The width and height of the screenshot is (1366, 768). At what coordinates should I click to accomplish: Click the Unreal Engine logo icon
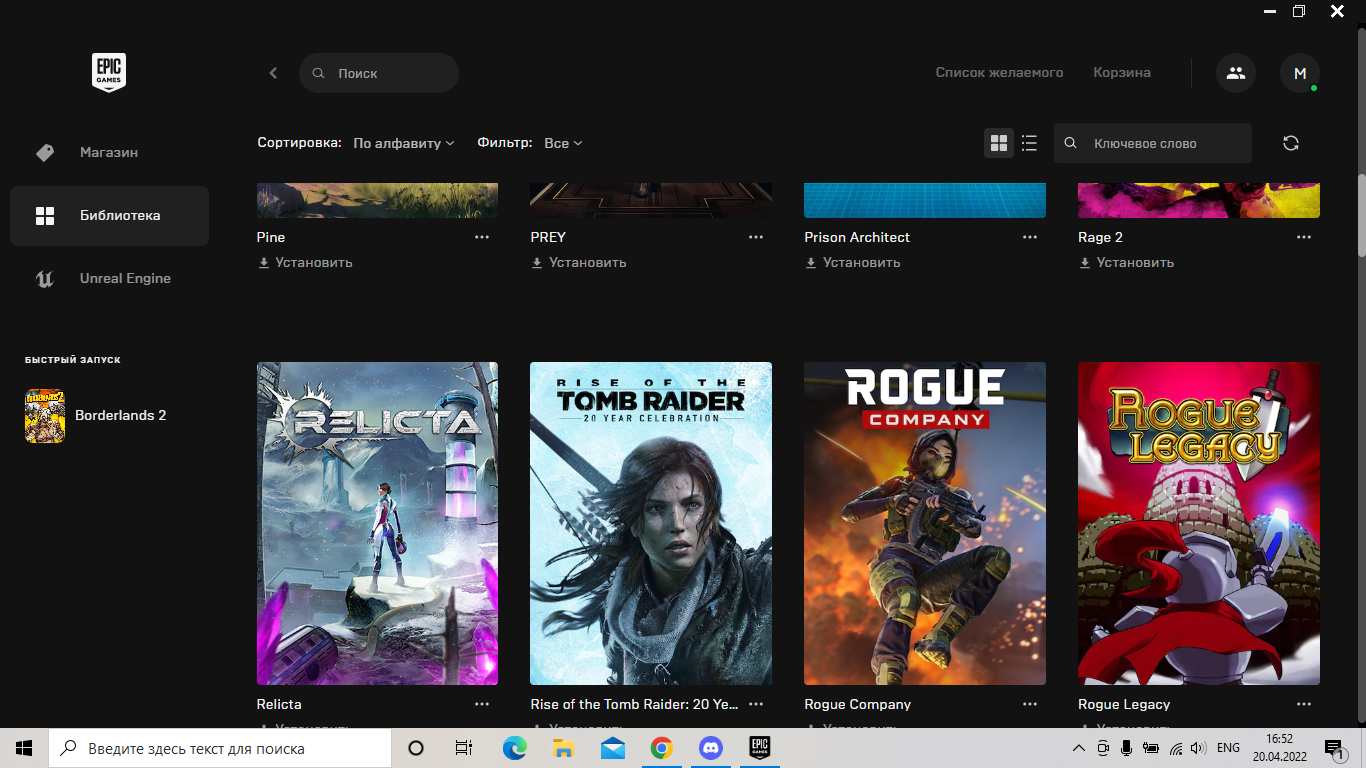44,279
